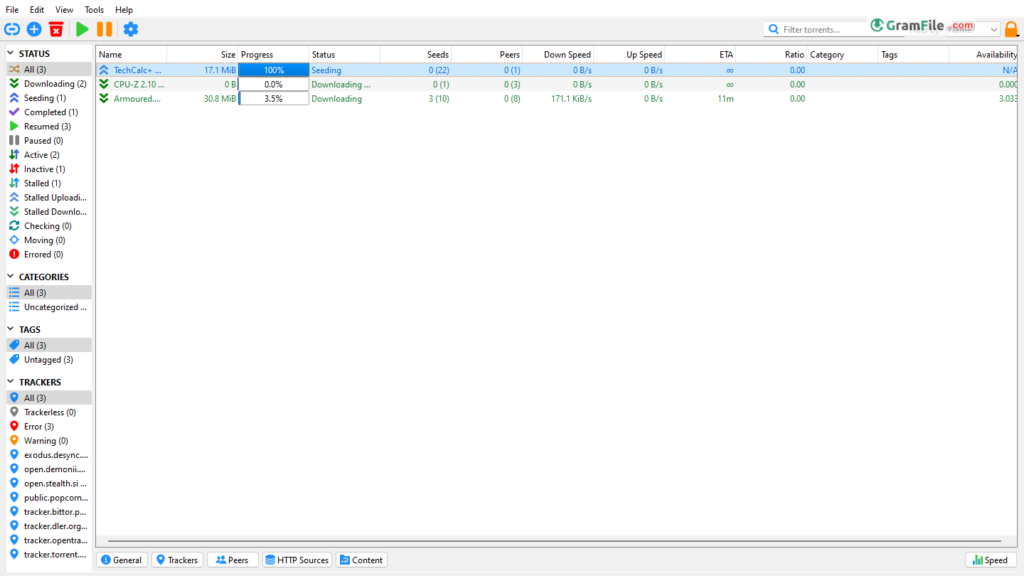Select the All (3) status filter
This screenshot has width=1024, height=576.
click(x=49, y=69)
